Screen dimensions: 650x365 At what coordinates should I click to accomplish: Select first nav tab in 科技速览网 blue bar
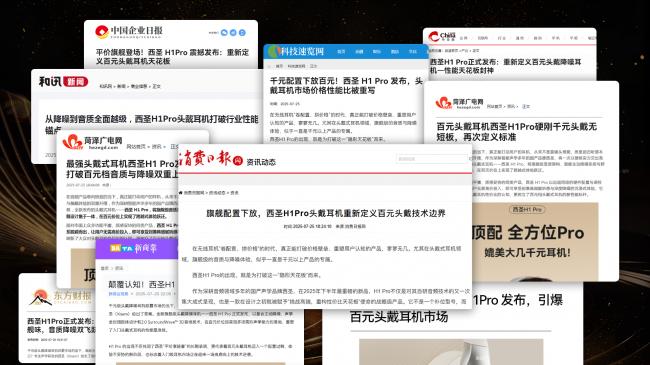point(341,51)
